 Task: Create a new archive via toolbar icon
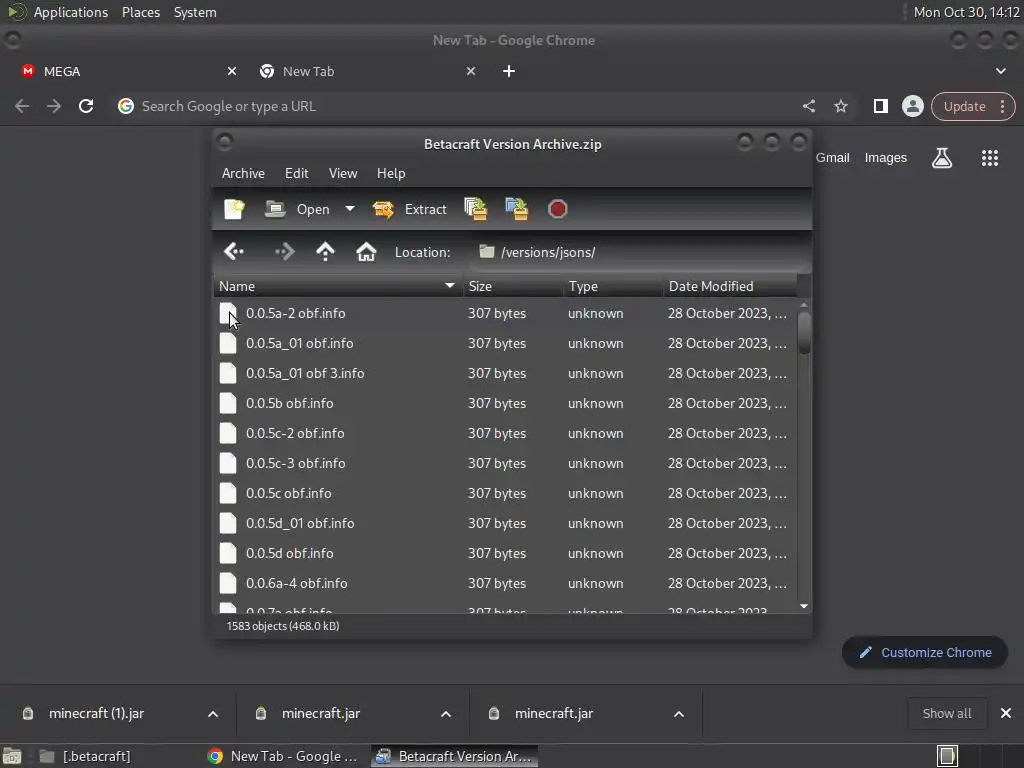pos(234,209)
